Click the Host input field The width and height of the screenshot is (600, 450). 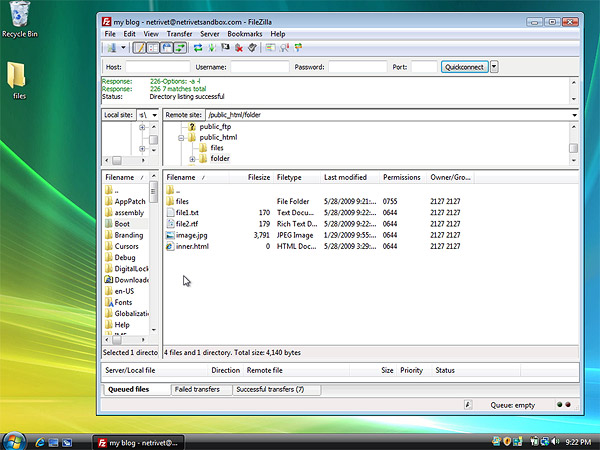pos(158,67)
